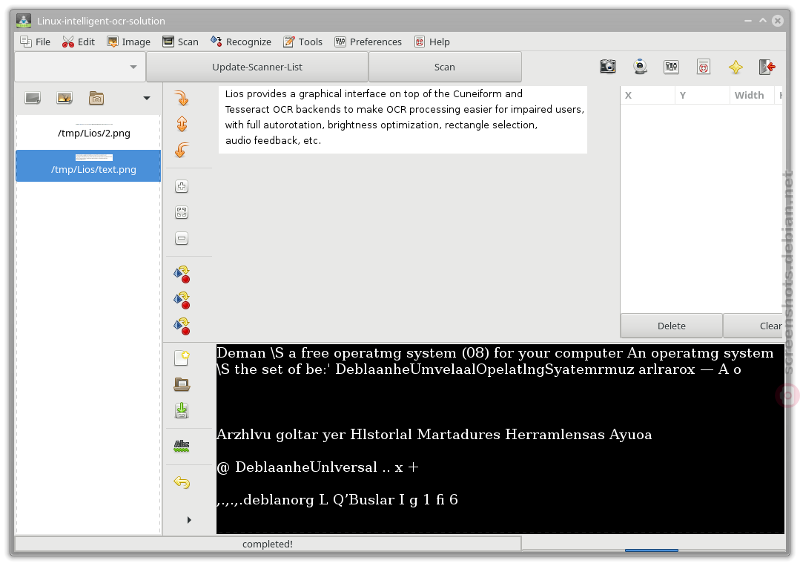
Task: Click the zoom-fit icon
Action: click(182, 212)
